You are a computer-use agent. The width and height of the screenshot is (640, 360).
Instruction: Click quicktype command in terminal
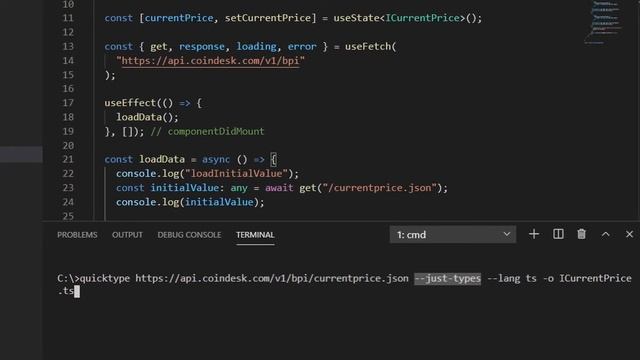(104, 278)
